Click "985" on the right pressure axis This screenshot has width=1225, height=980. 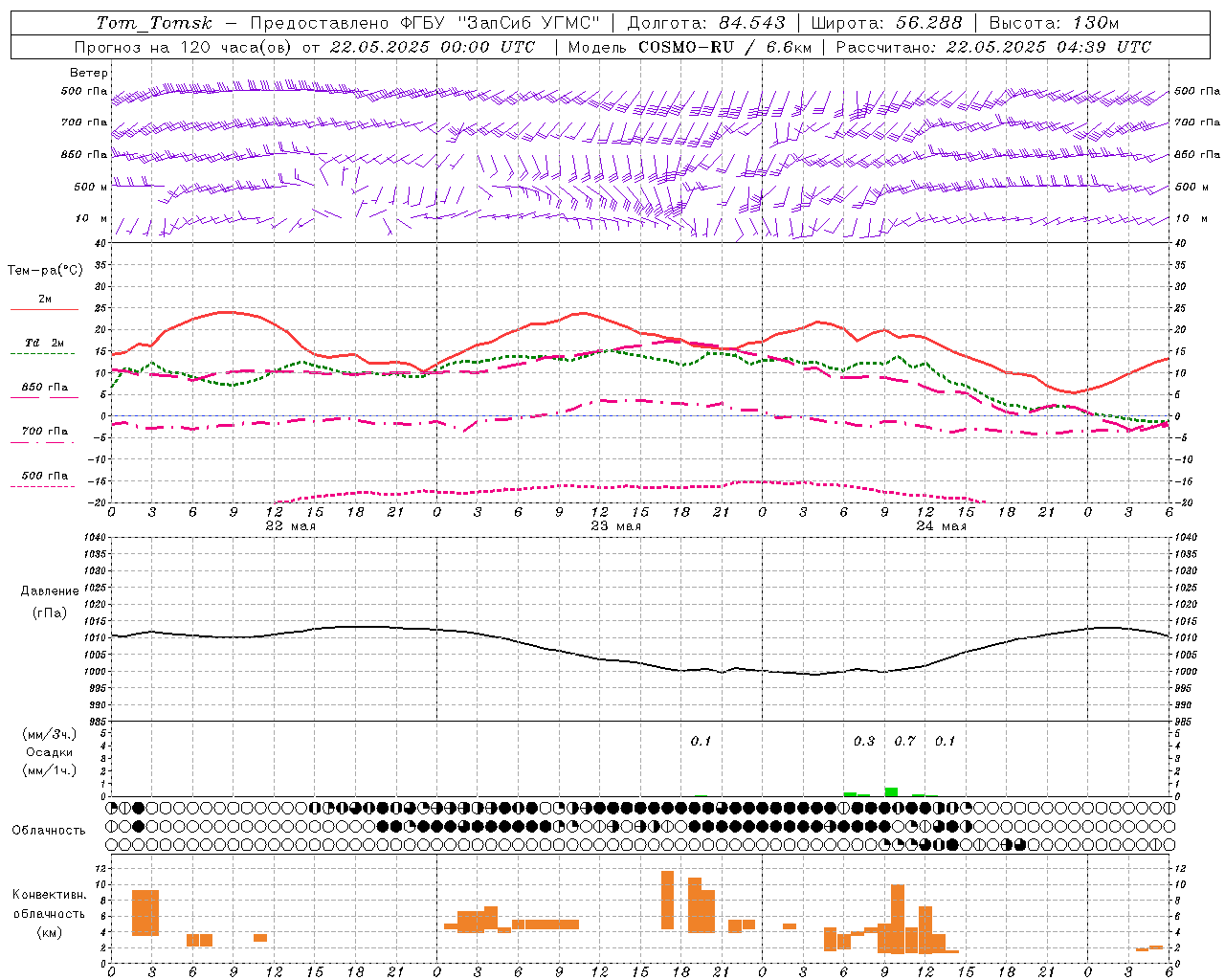(x=1184, y=722)
